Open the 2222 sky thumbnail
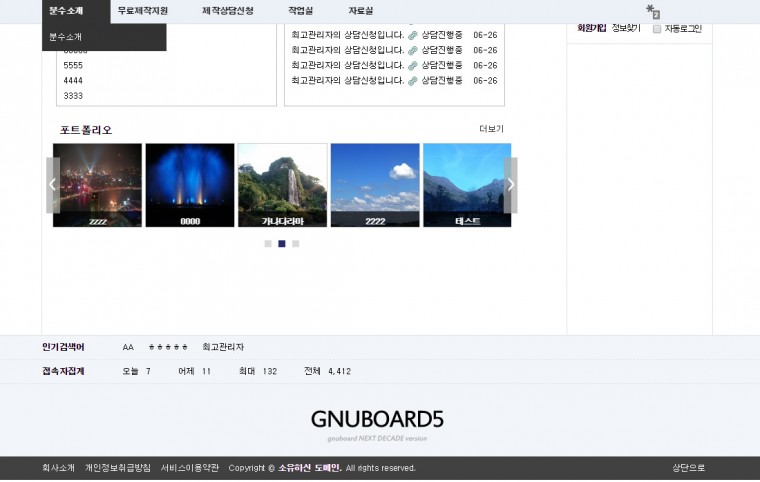 (x=375, y=185)
